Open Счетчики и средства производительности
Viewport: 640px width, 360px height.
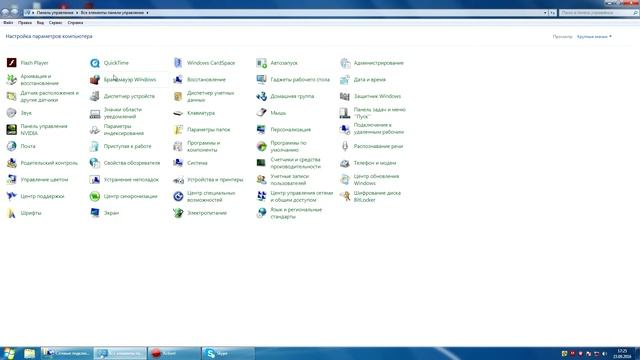[288, 163]
